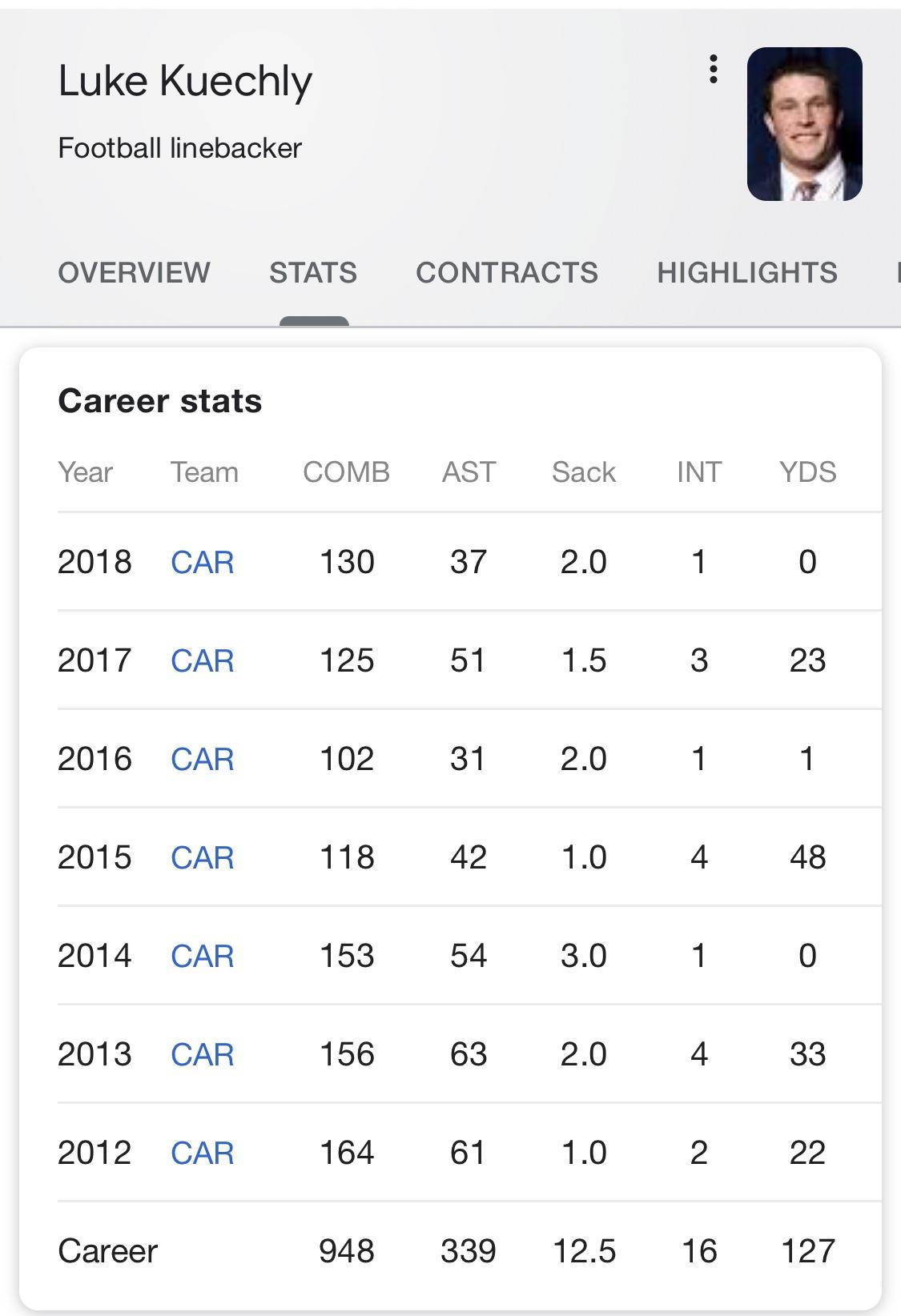Viewport: 901px width, 1316px height.
Task: Open the CAR team link for 2018
Action: click(203, 562)
